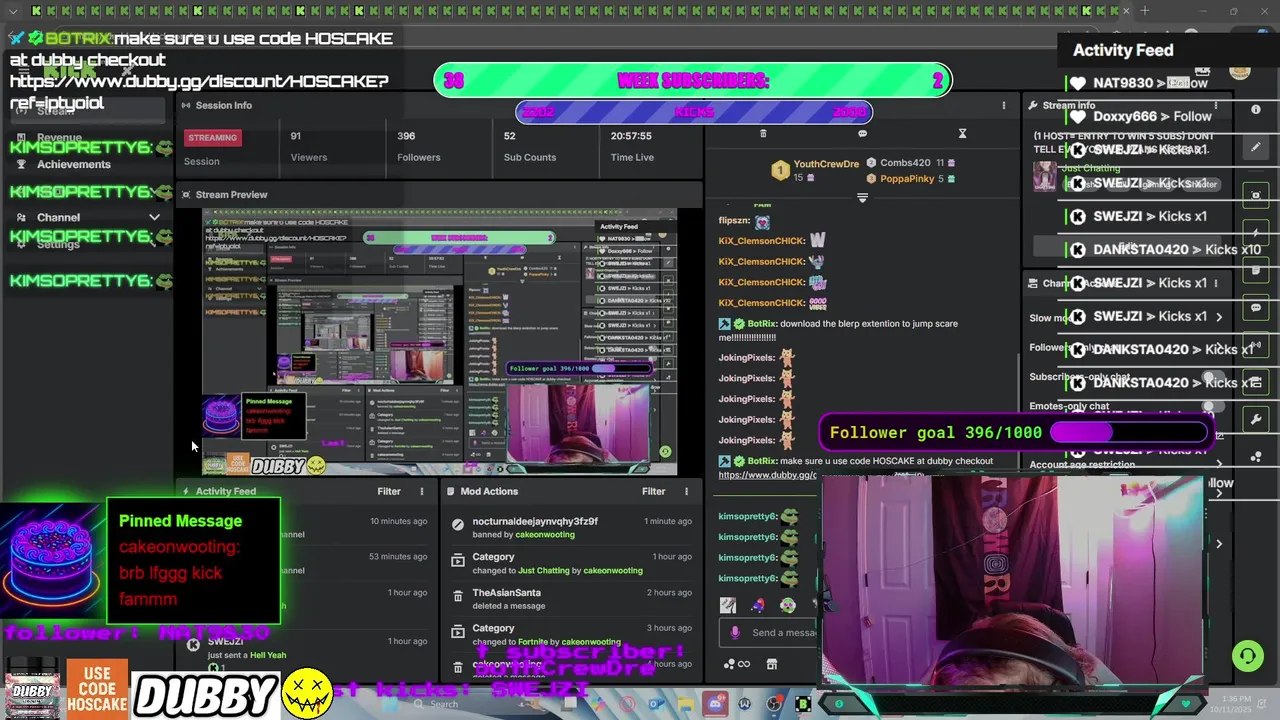
Task: Click the green headset support button
Action: point(1247,656)
